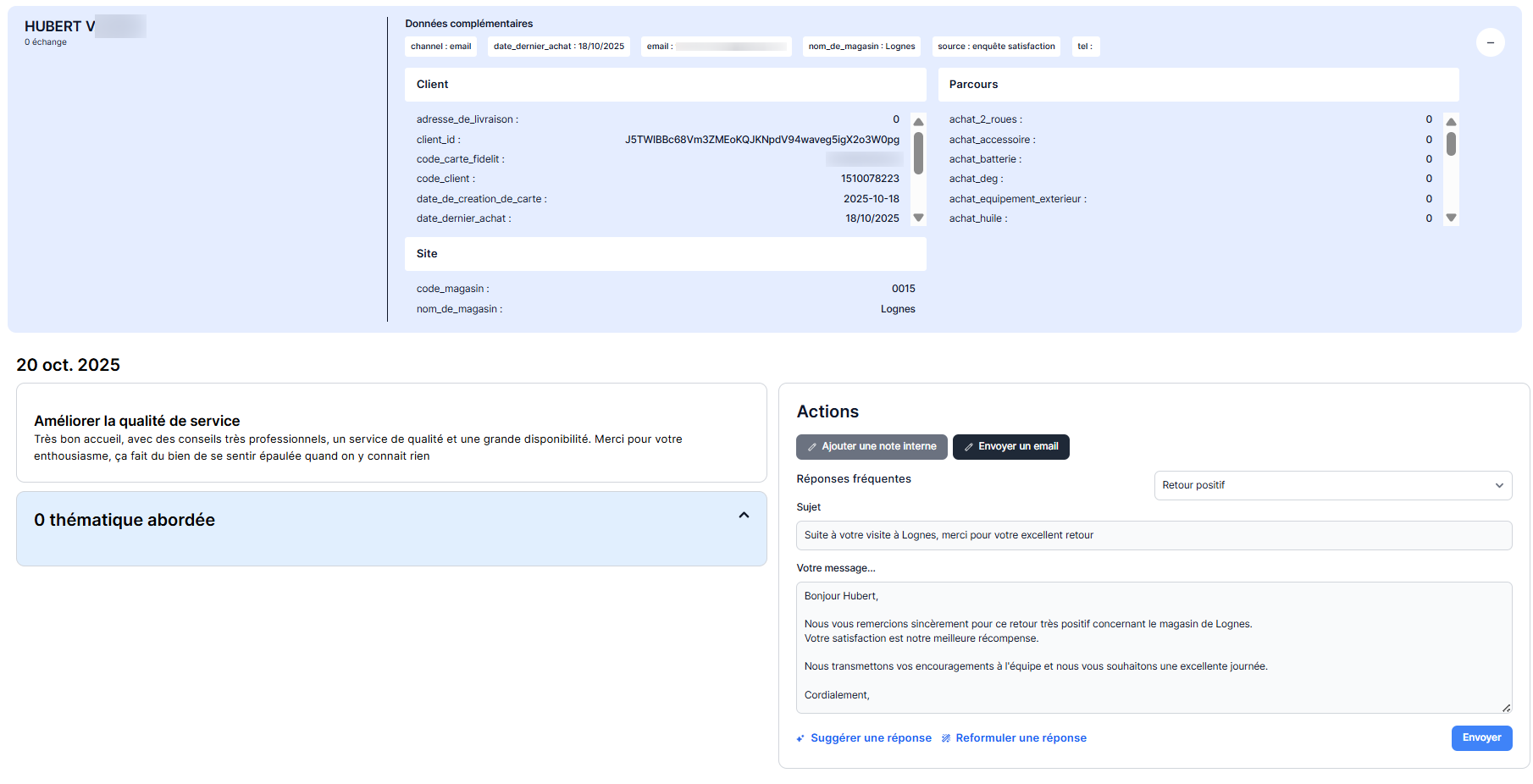This screenshot has height=784, width=1533.
Task: Switch to 'Ajouter une note interne' tab
Action: click(x=872, y=446)
